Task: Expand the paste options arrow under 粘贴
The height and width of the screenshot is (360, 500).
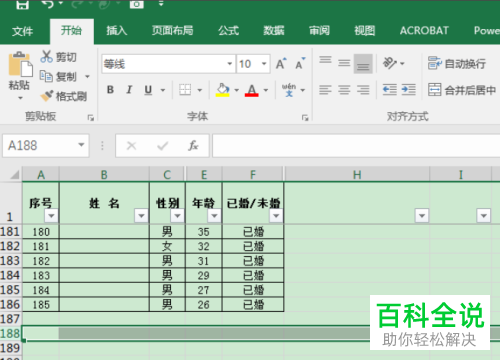Action: [x=20, y=98]
